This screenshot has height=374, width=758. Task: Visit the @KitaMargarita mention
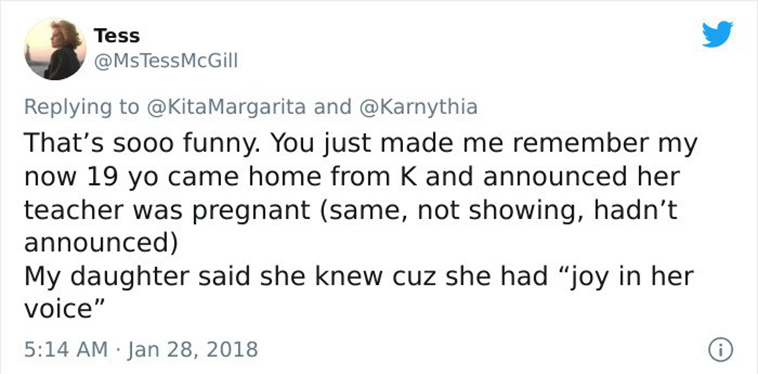225,107
